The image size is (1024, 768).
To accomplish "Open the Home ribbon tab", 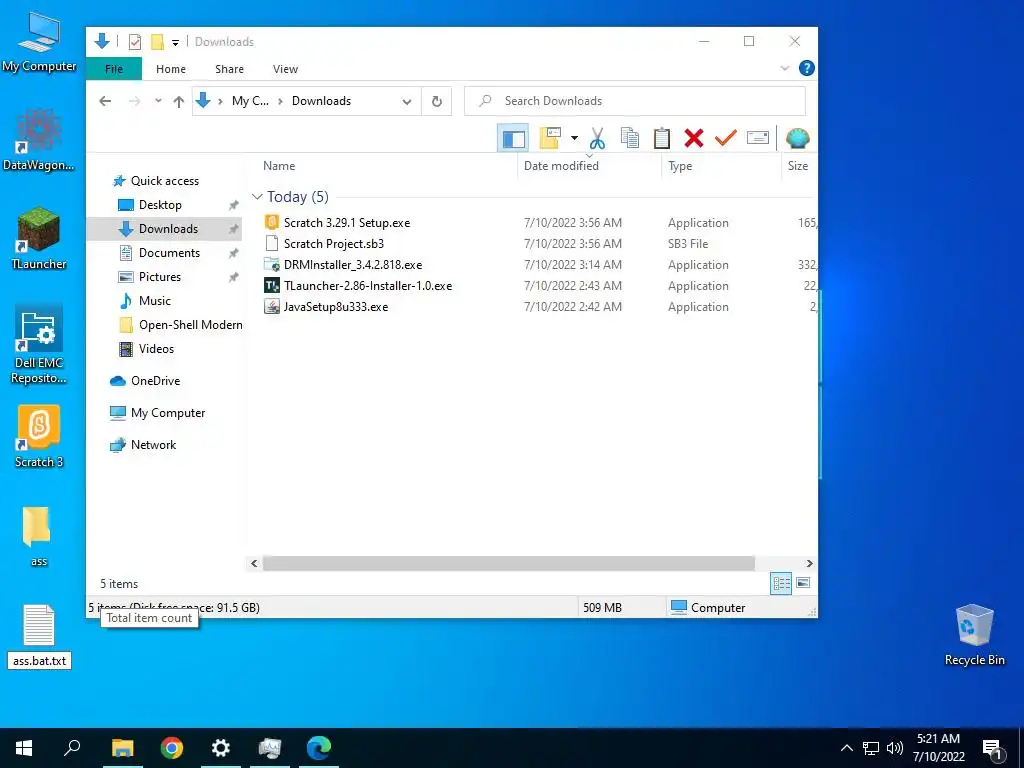I will click(170, 69).
